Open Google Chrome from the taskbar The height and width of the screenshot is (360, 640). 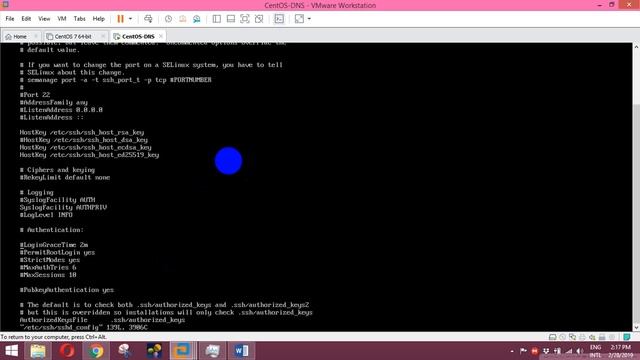click(96, 351)
